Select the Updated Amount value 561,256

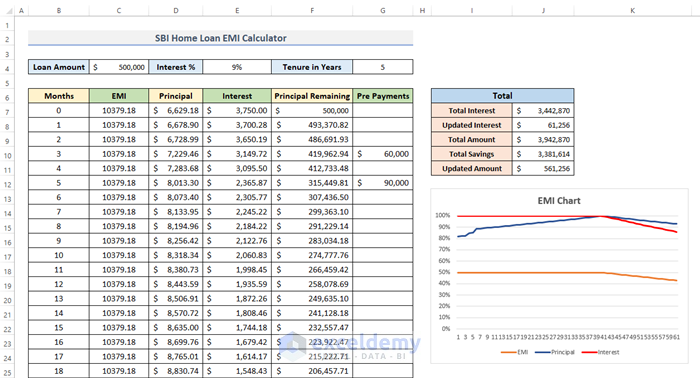[x=543, y=168]
